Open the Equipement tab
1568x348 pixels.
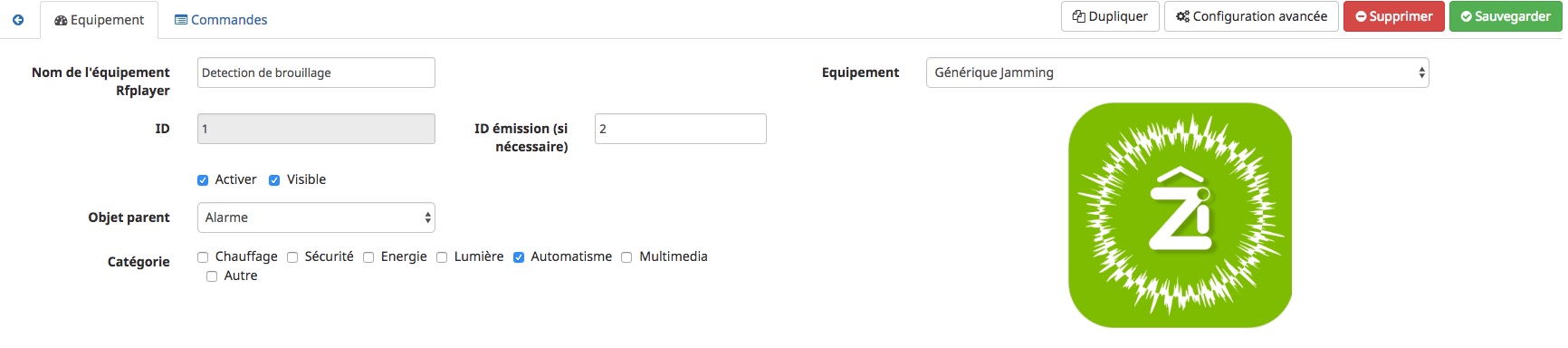(100, 20)
